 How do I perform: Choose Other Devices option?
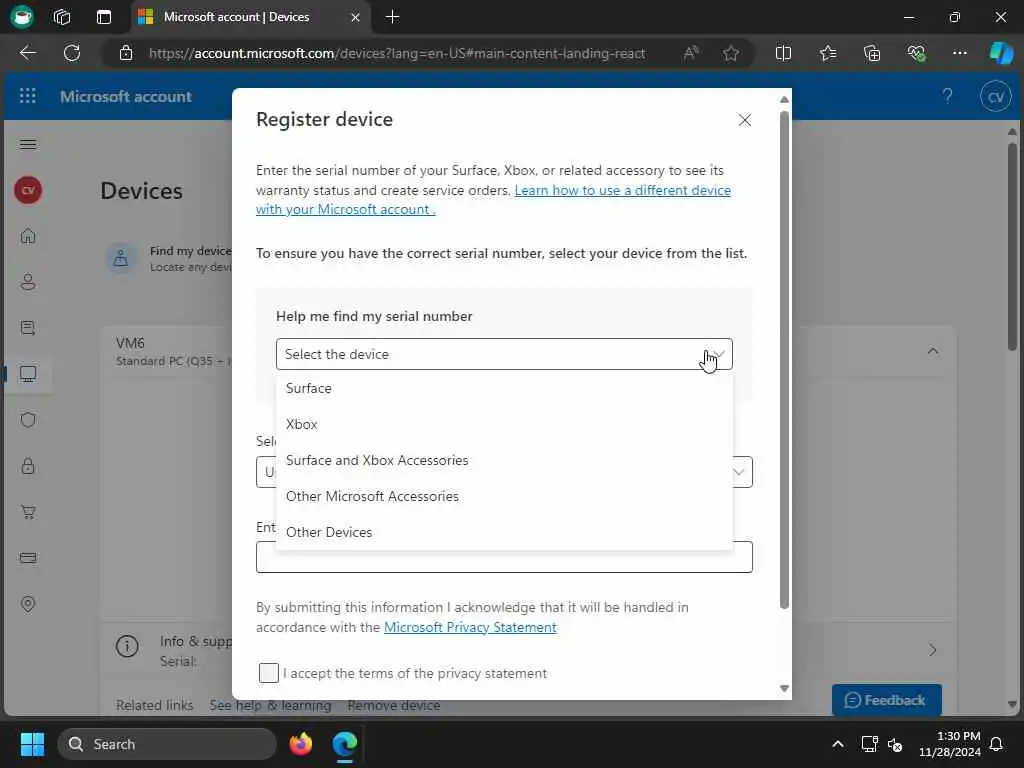point(504,532)
